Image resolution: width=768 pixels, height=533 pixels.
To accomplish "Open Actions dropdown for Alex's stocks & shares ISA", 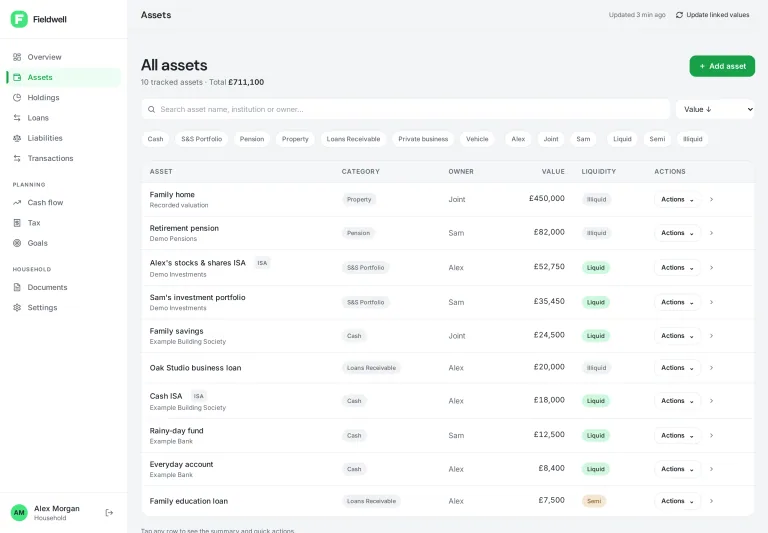I will (677, 268).
